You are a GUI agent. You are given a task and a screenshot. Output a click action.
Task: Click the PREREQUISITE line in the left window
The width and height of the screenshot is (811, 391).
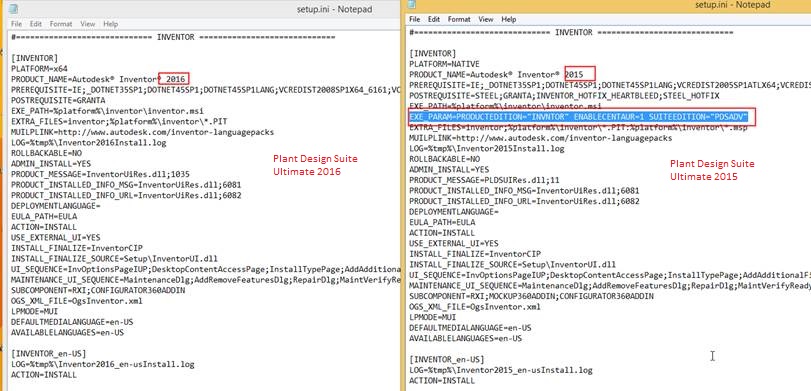[x=205, y=89]
